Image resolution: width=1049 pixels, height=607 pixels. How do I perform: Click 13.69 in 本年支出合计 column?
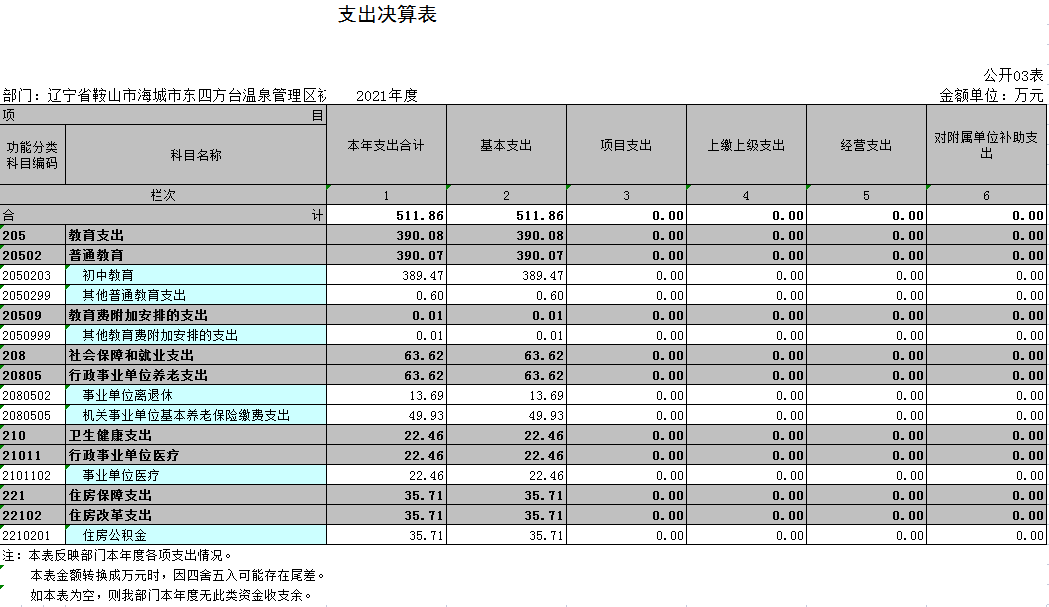coord(386,396)
